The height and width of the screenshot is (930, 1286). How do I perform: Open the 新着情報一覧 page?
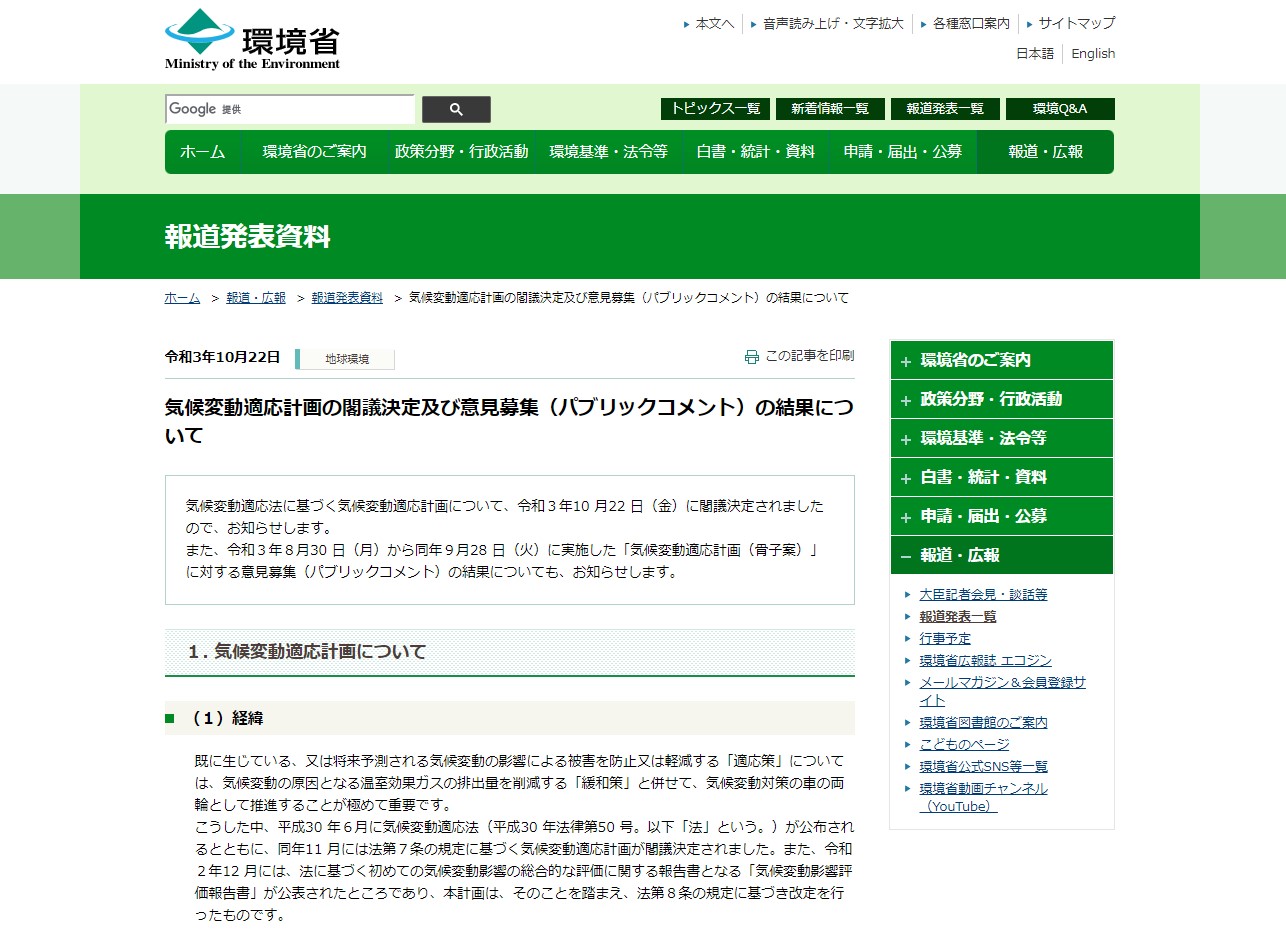[829, 109]
